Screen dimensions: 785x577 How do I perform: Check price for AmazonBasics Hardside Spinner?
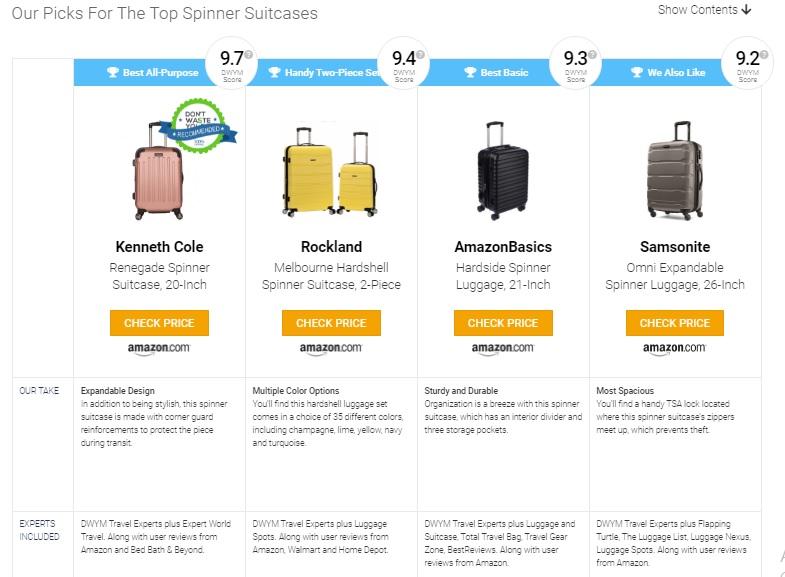503,323
